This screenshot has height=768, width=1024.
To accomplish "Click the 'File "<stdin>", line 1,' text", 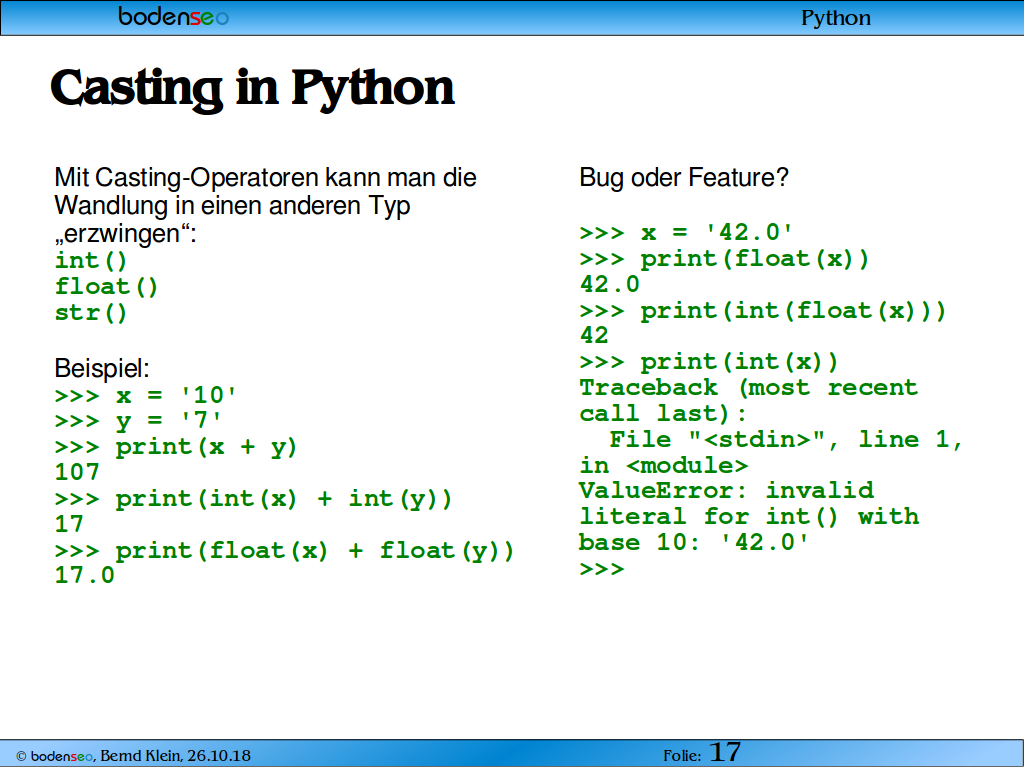I will (x=786, y=440).
